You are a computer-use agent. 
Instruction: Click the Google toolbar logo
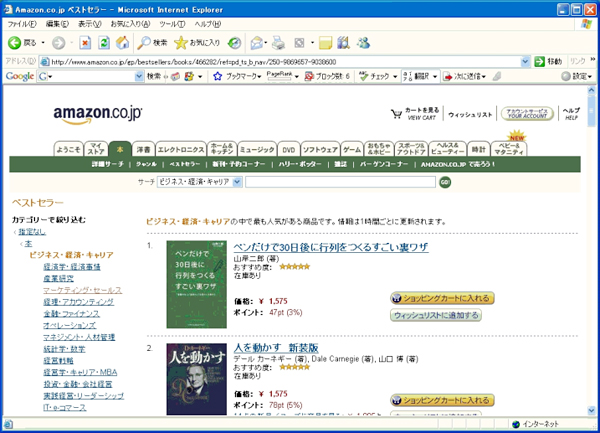[20, 76]
